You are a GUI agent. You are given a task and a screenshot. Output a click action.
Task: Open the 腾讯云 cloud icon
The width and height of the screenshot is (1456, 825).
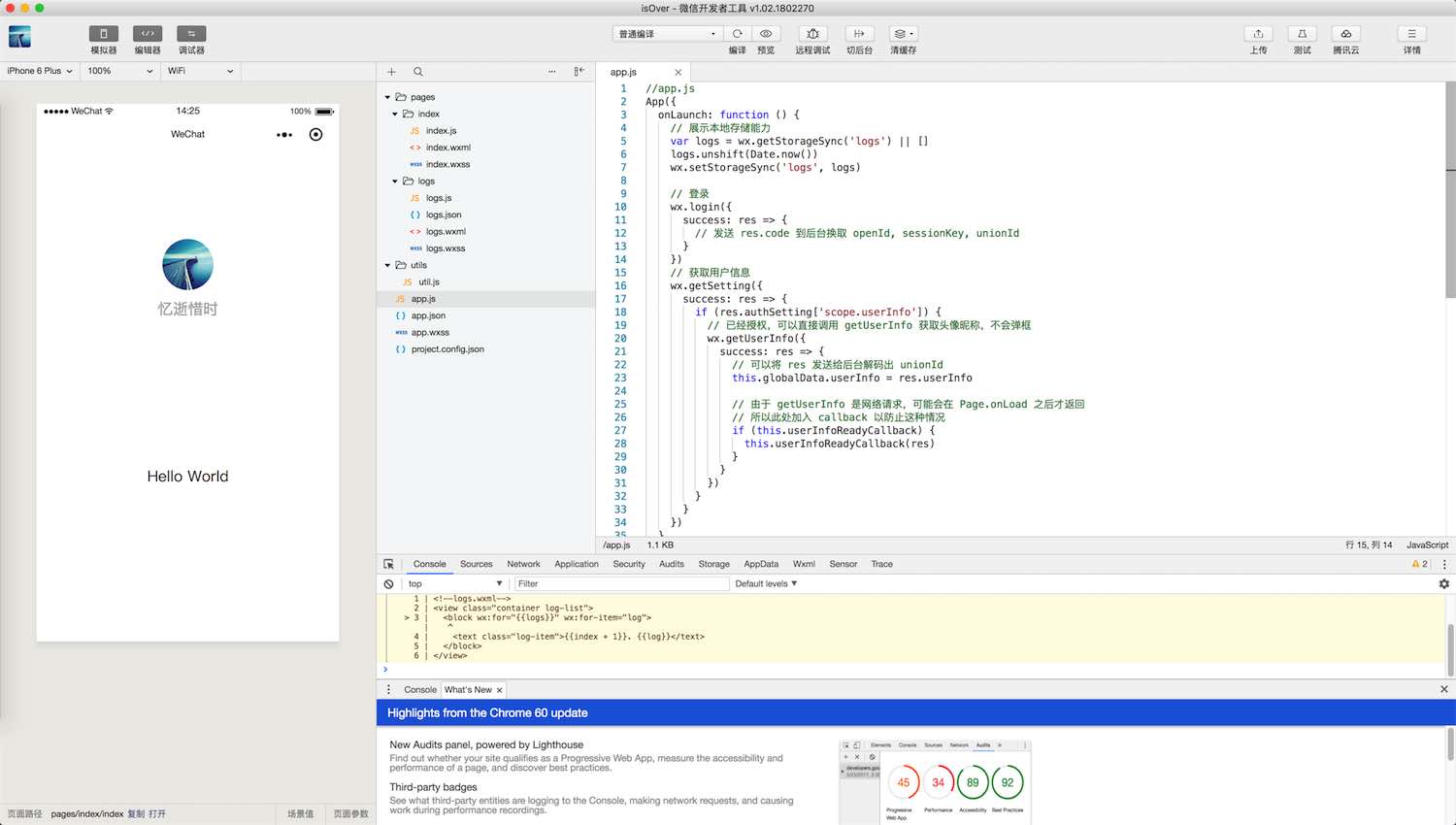pos(1345,34)
